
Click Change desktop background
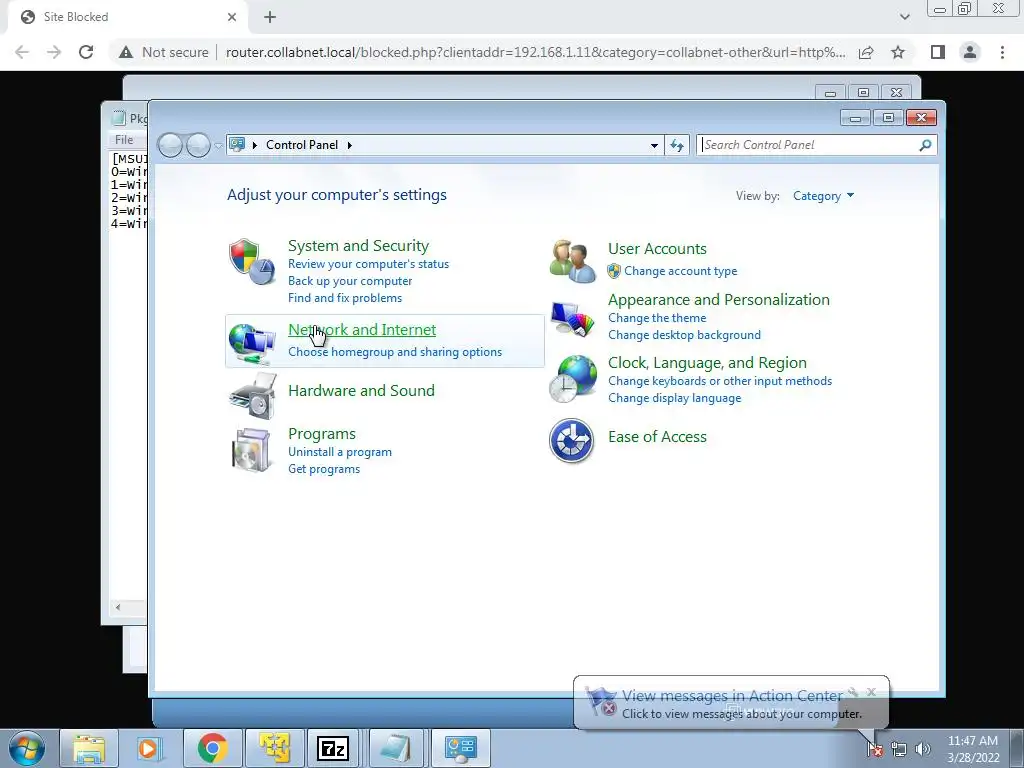tap(684, 335)
